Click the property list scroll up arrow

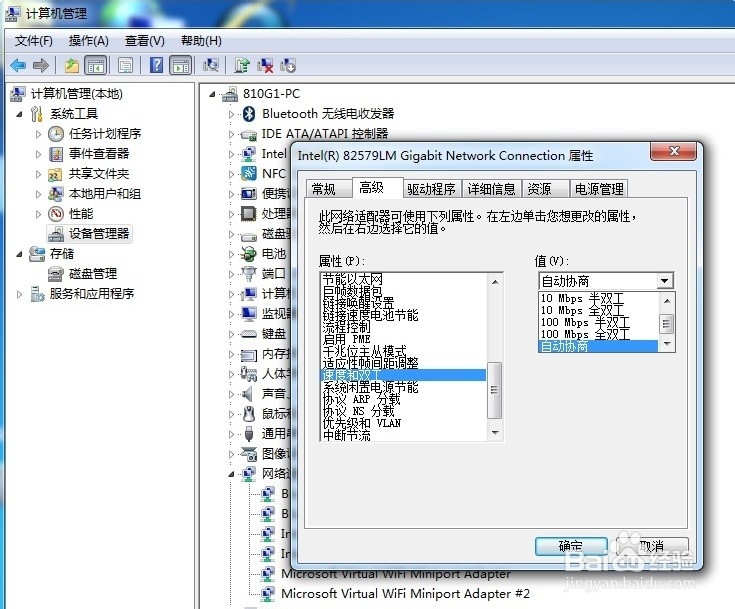click(x=495, y=282)
